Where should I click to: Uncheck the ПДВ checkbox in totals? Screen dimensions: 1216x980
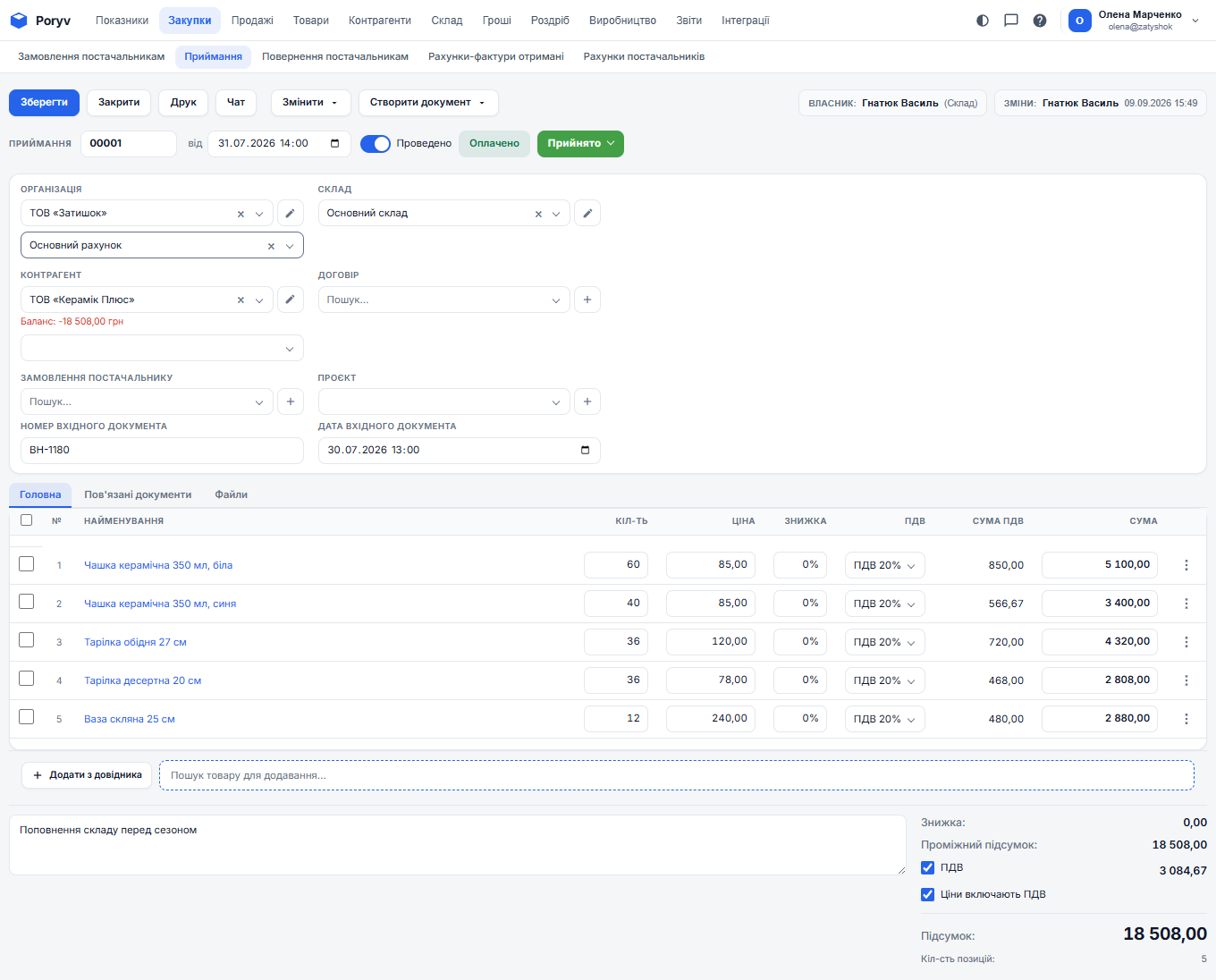[928, 867]
